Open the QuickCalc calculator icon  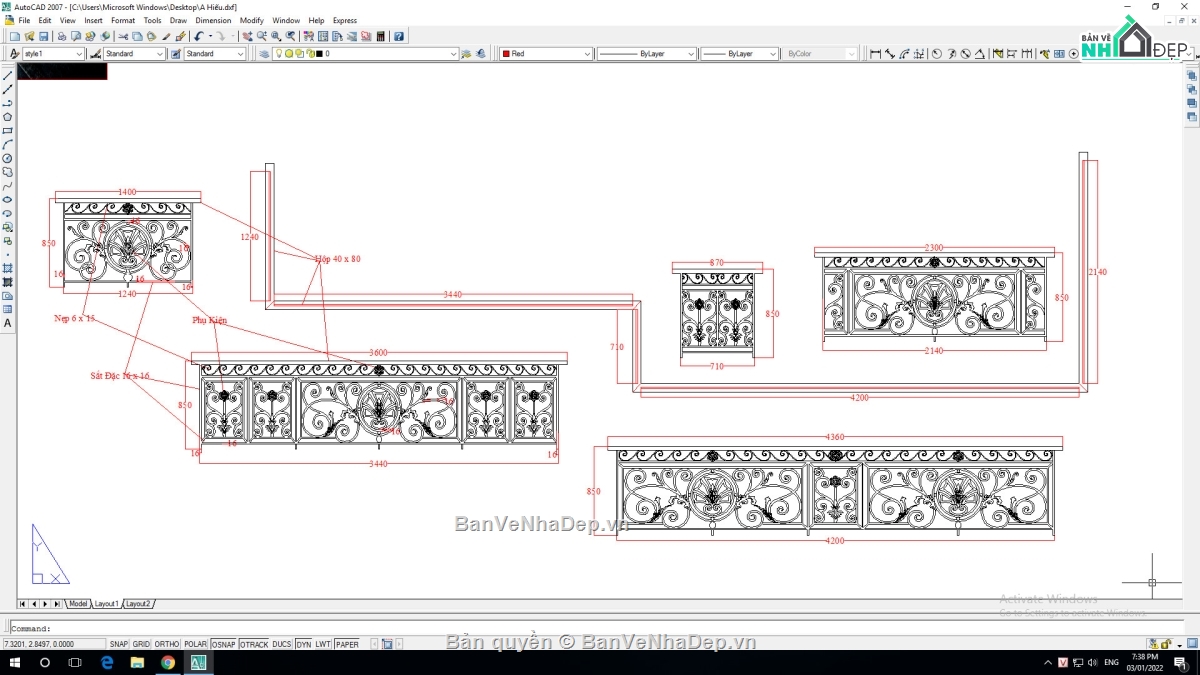tap(380, 37)
